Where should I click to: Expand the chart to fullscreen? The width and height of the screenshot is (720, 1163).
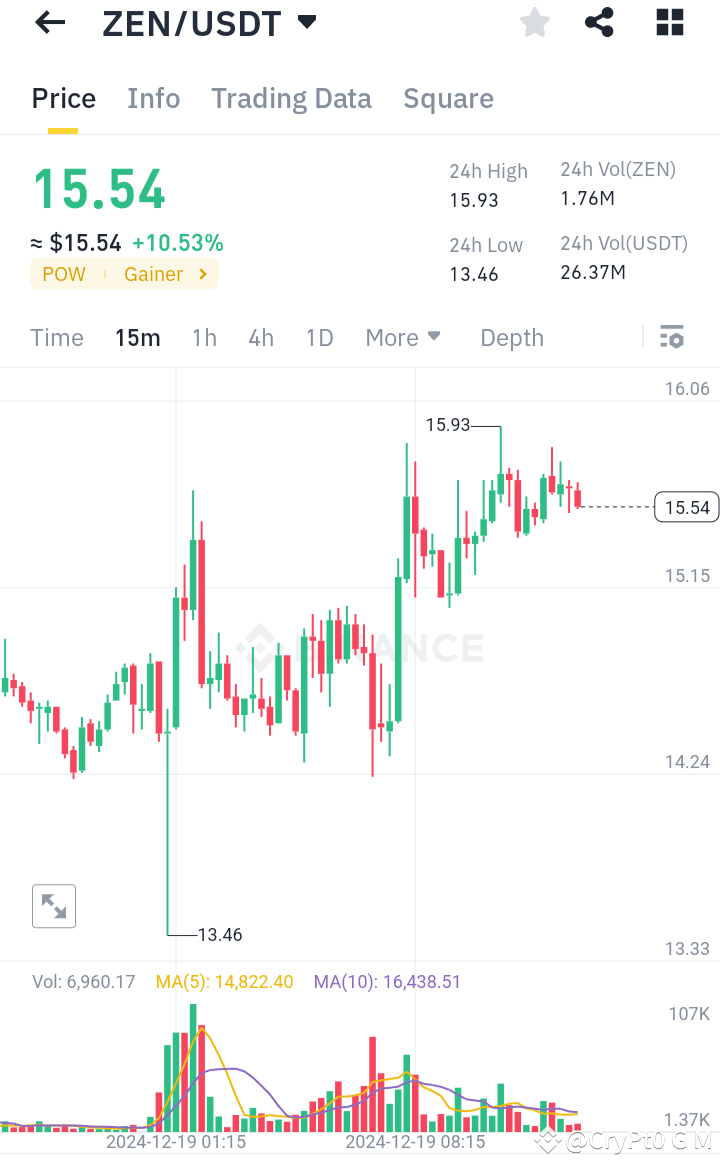point(53,906)
